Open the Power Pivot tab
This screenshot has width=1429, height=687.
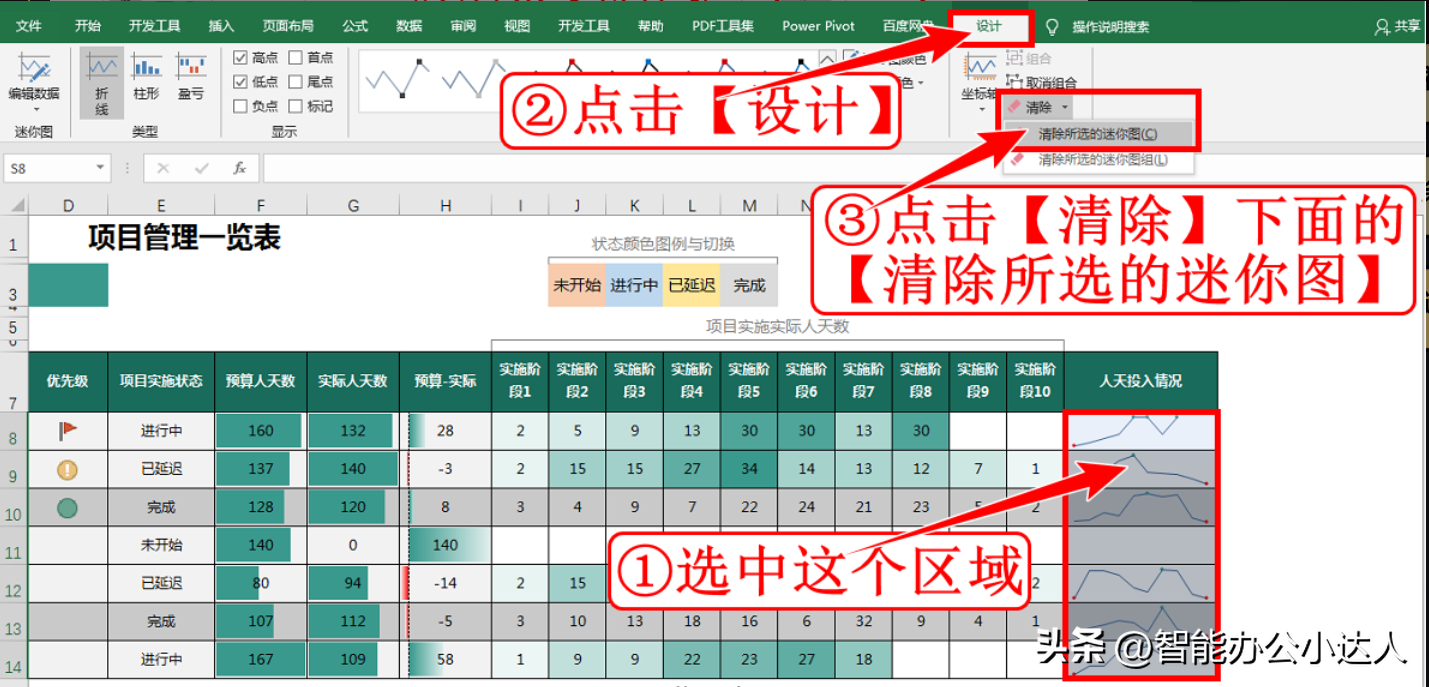click(x=818, y=26)
